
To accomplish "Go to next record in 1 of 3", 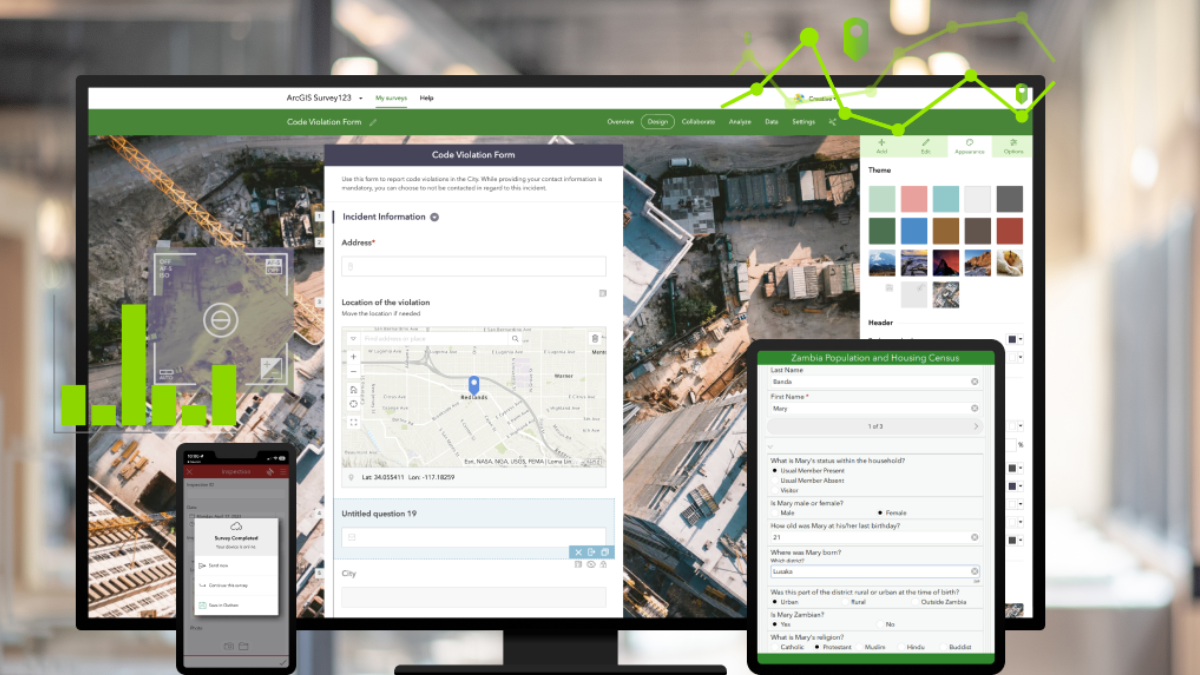I will pos(976,426).
